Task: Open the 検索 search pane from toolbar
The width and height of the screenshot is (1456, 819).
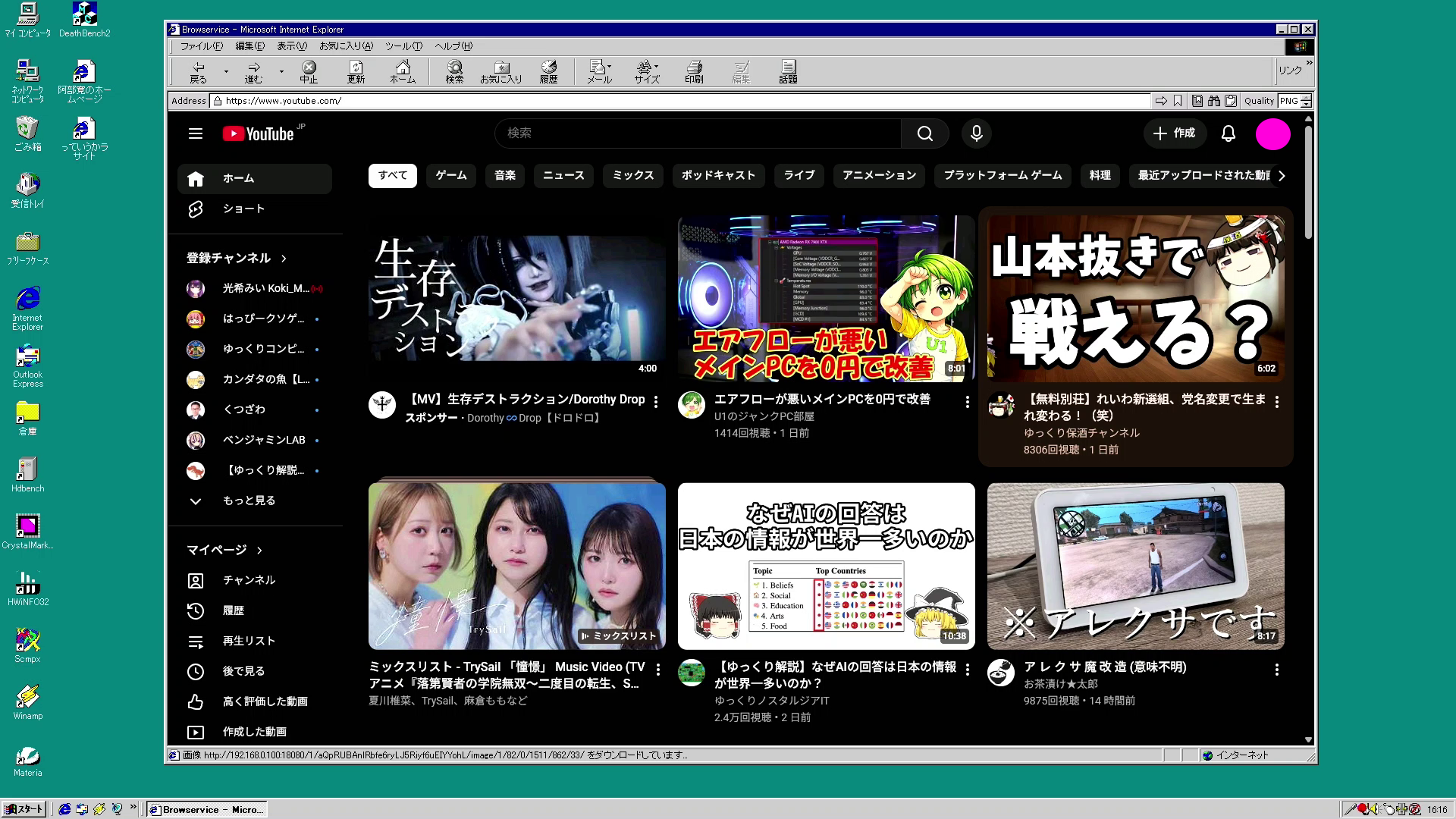Action: tap(454, 72)
